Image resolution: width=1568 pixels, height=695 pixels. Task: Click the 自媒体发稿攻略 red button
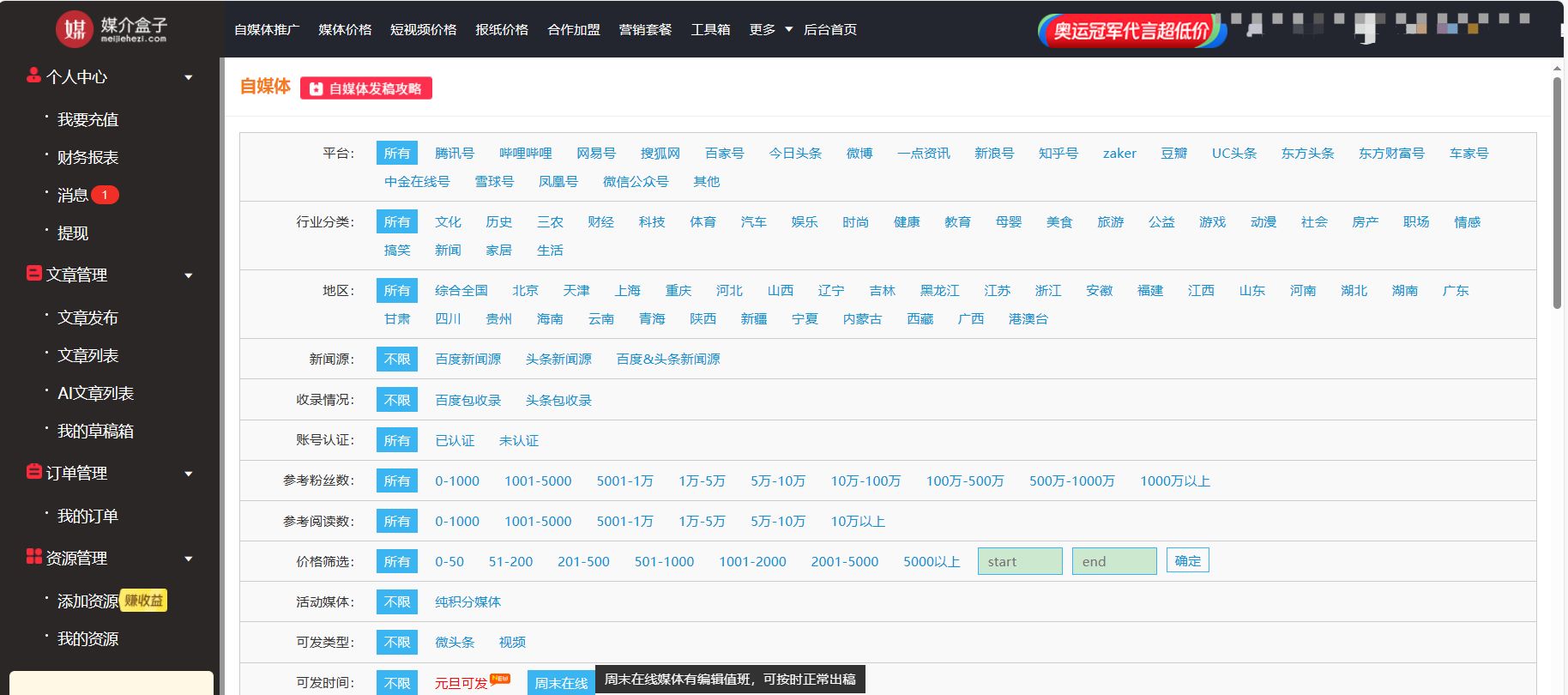366,88
